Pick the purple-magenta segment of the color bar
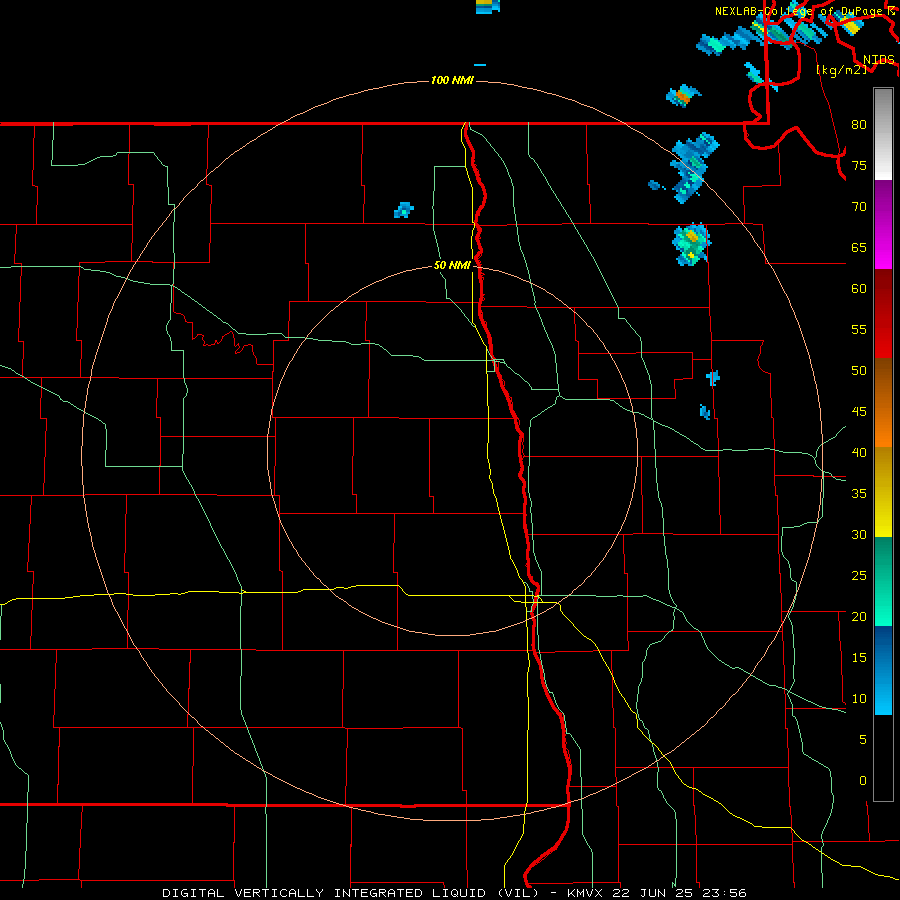This screenshot has width=900, height=900. (883, 224)
